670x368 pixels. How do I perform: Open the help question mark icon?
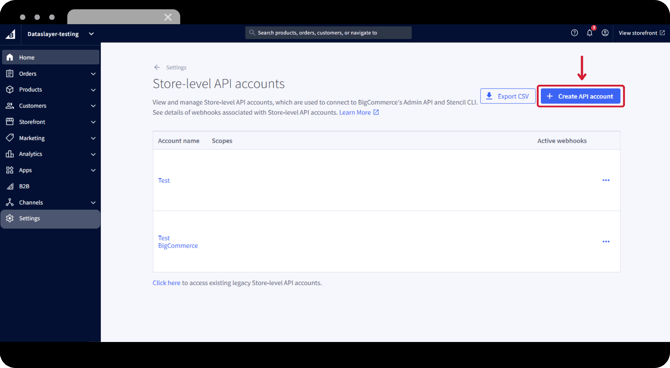pyautogui.click(x=574, y=33)
